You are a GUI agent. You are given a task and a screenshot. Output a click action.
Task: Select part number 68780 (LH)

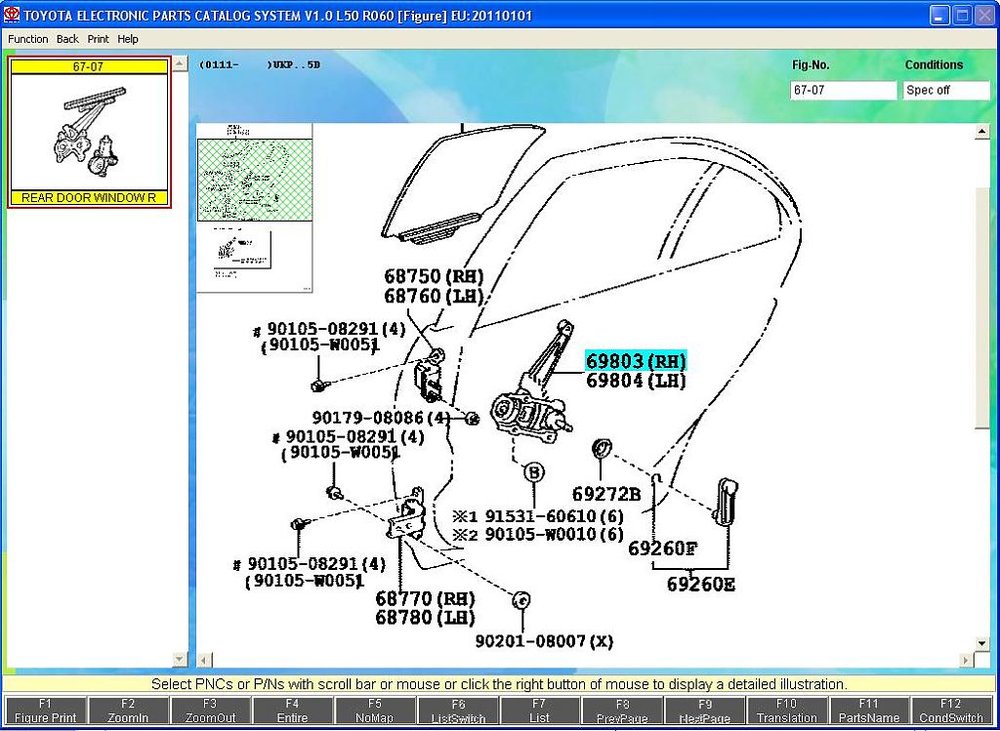click(425, 617)
